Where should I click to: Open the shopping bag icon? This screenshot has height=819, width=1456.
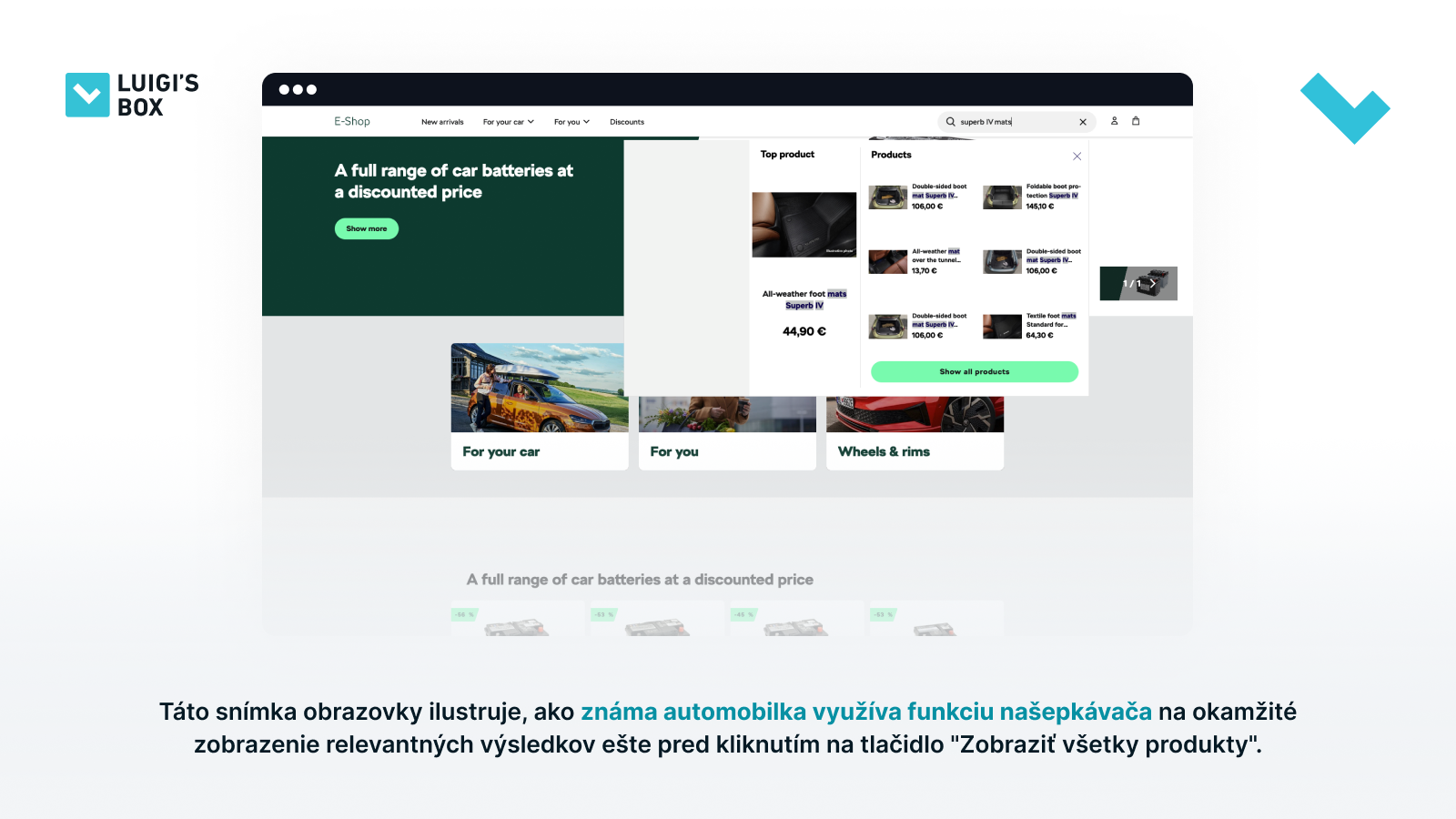(1136, 121)
